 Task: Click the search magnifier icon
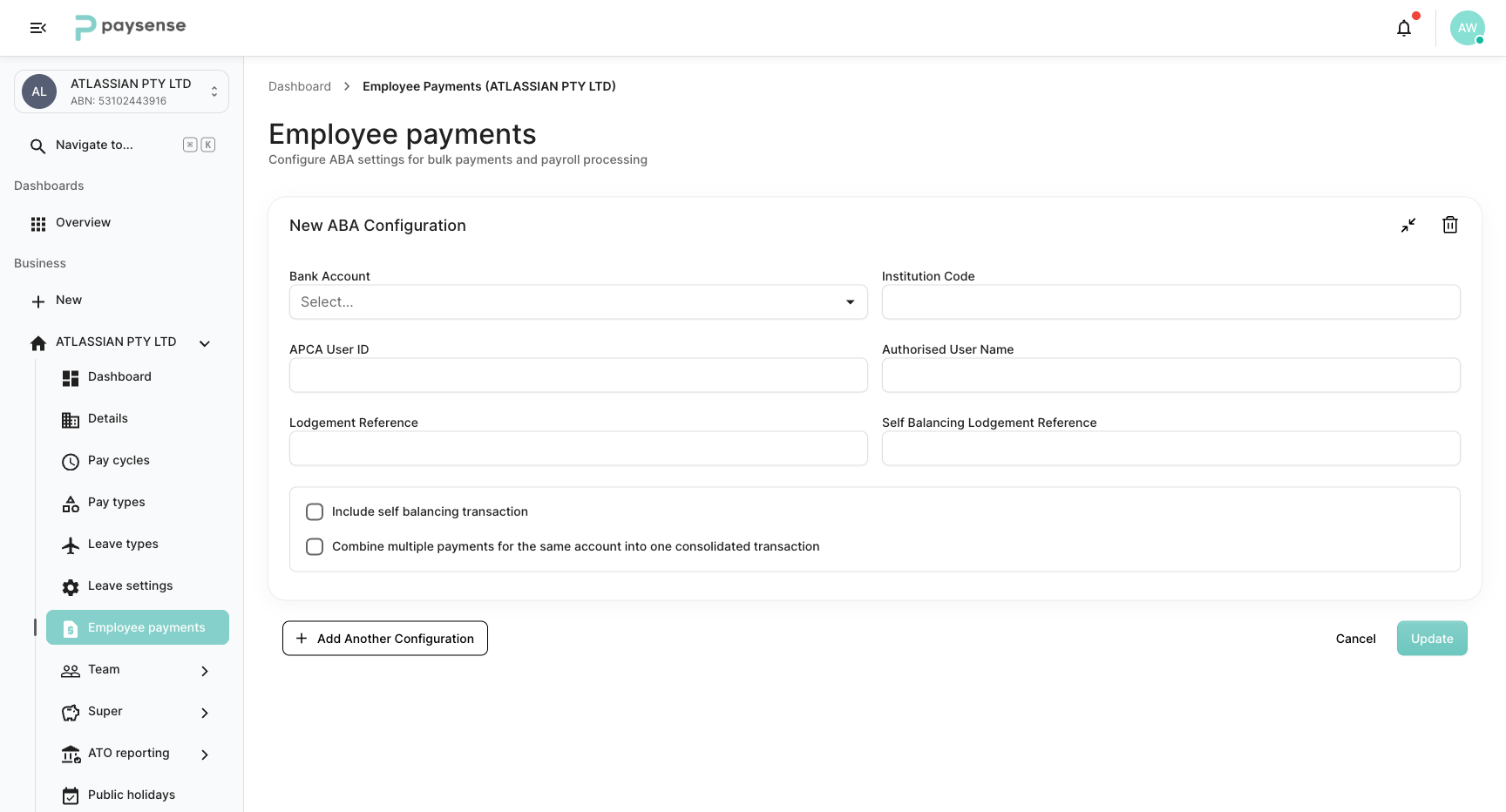(37, 145)
